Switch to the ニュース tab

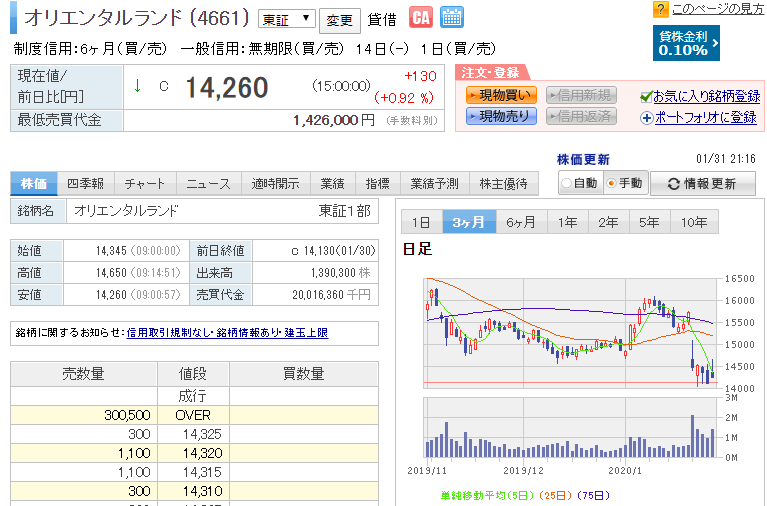click(208, 184)
